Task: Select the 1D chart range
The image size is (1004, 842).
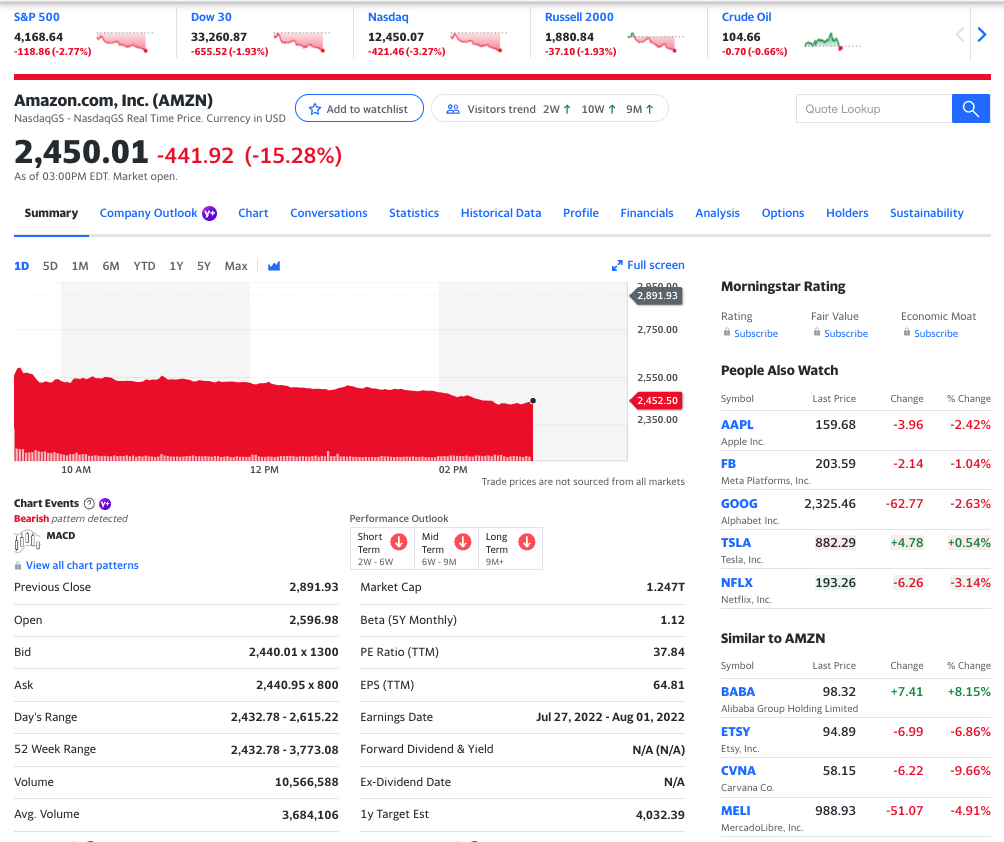Action: point(22,266)
